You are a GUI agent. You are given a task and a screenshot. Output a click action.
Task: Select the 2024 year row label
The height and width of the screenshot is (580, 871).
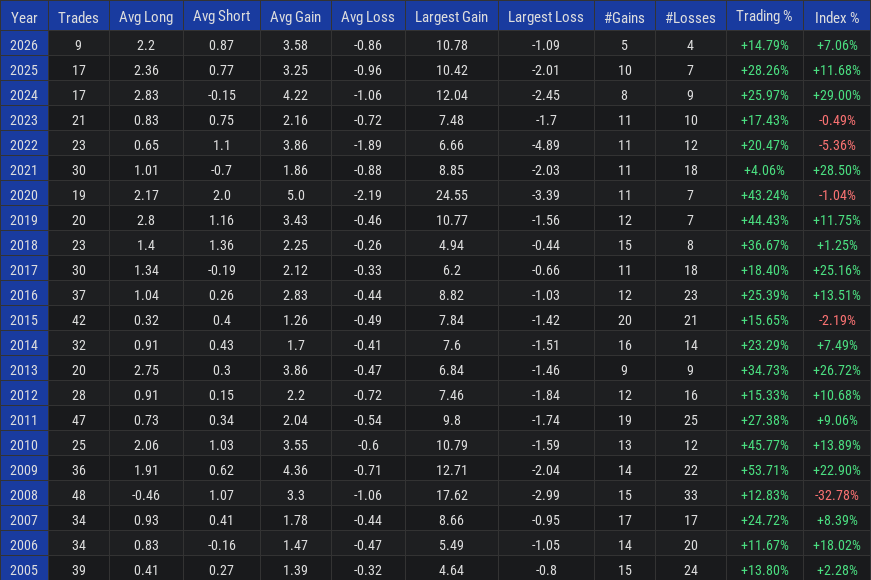point(24,95)
